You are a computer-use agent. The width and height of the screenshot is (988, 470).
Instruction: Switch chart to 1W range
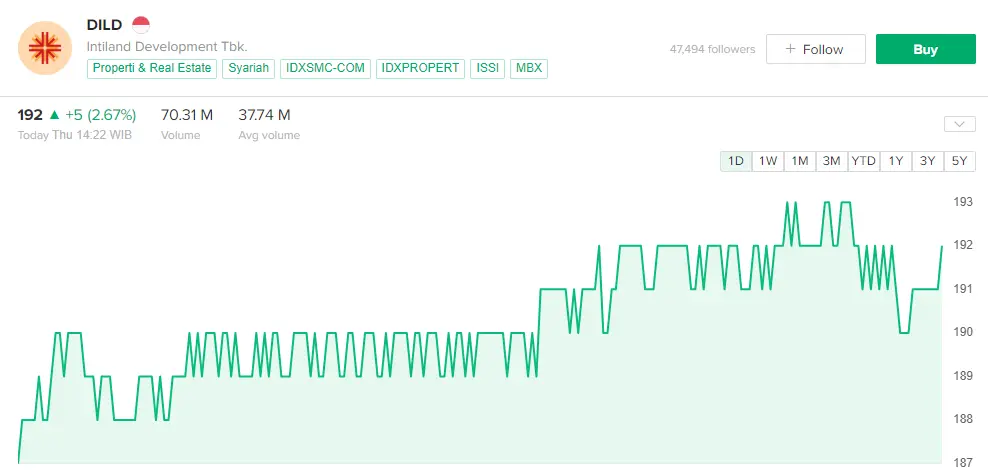coord(768,161)
